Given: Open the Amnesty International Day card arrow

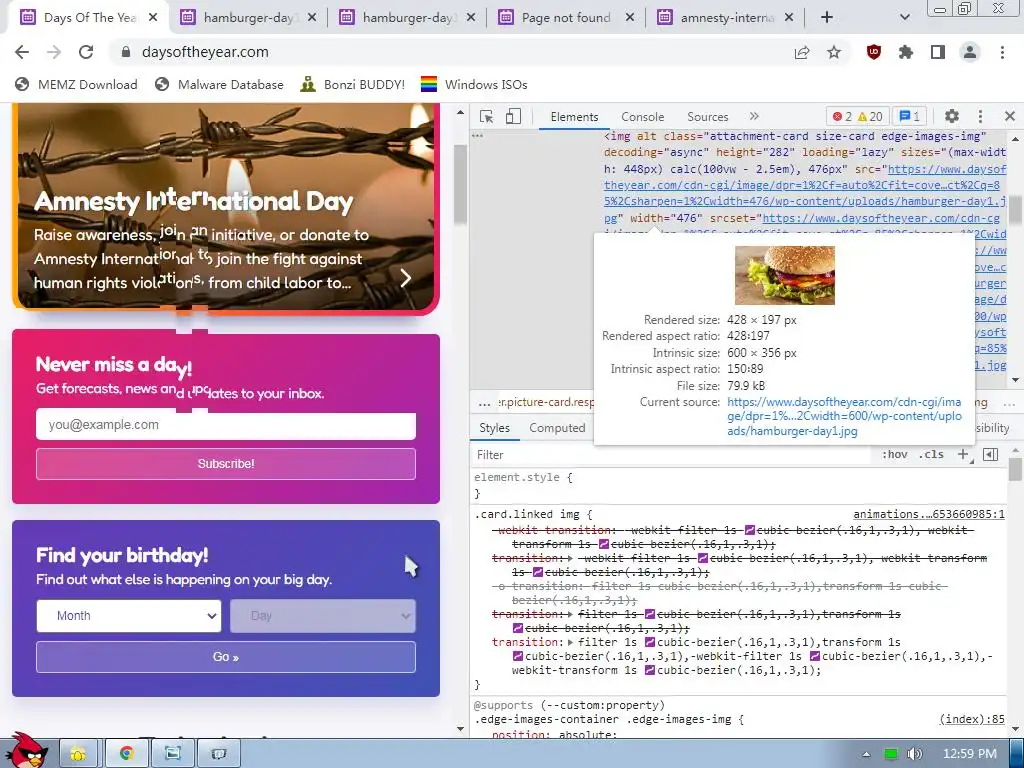Looking at the screenshot, I should coord(406,278).
